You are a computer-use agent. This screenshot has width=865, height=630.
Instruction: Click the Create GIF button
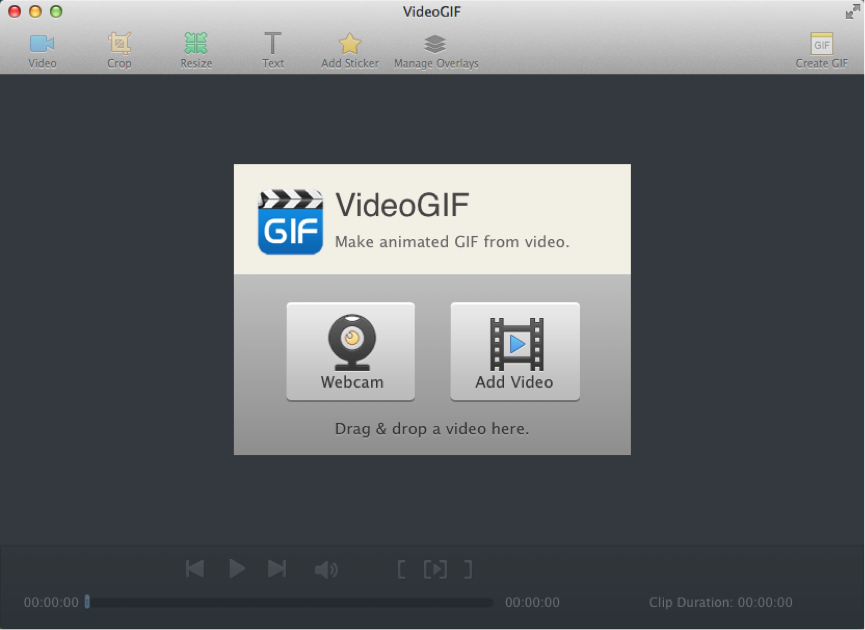821,50
